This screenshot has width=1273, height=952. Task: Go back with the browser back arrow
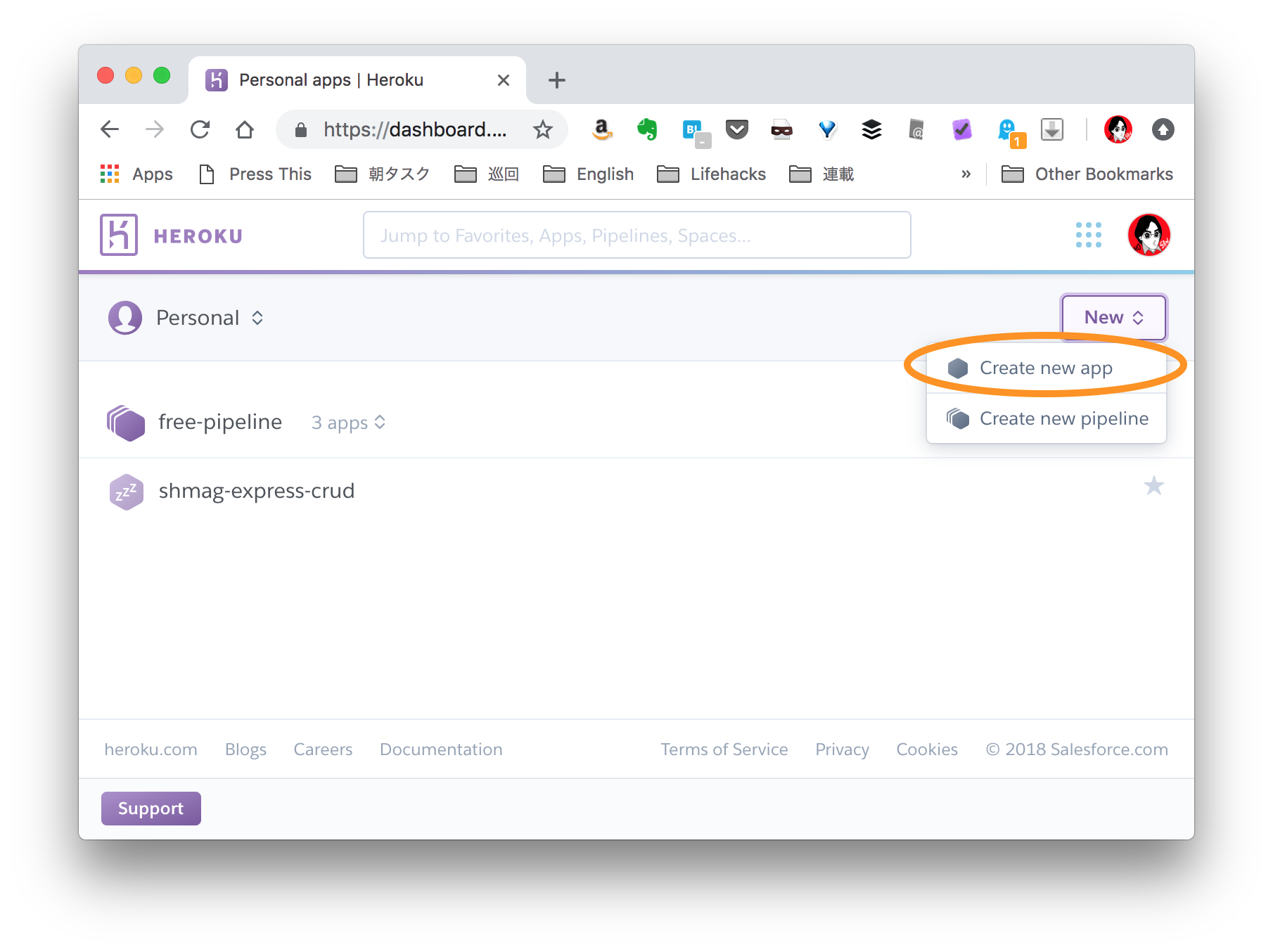110,129
